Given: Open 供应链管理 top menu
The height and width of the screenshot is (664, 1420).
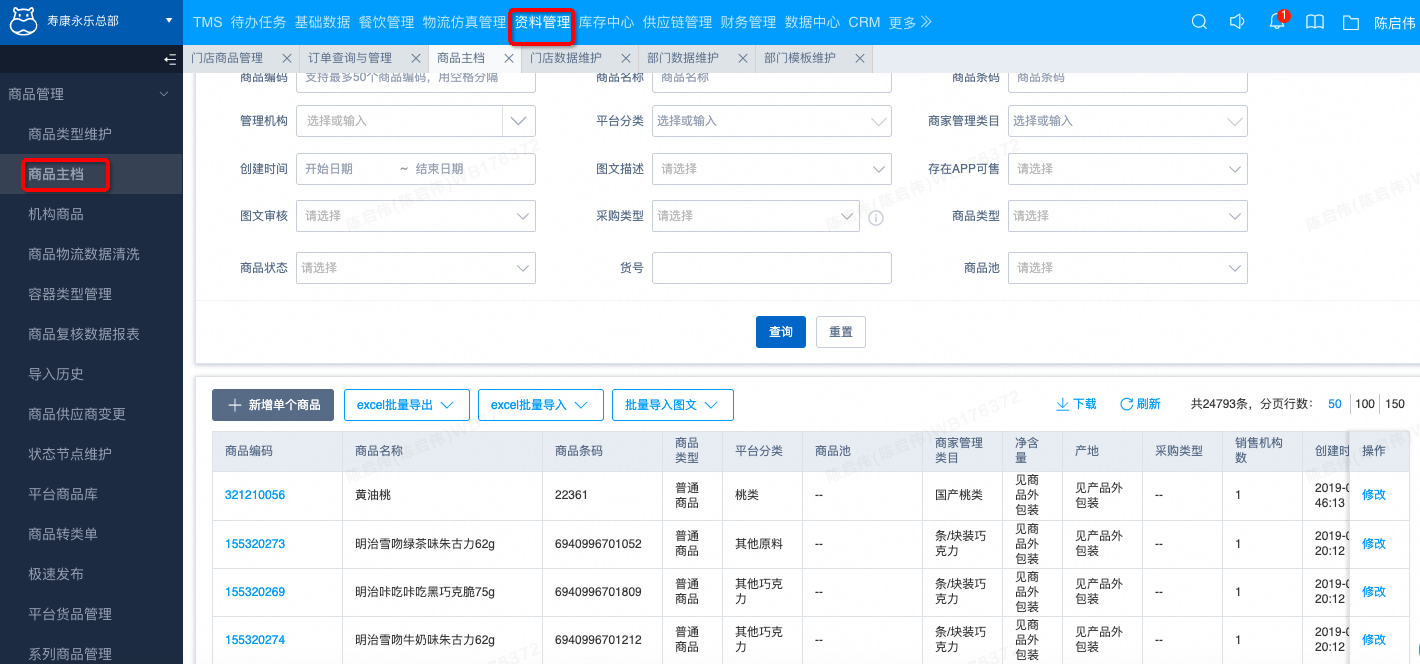Looking at the screenshot, I should coord(677,22).
